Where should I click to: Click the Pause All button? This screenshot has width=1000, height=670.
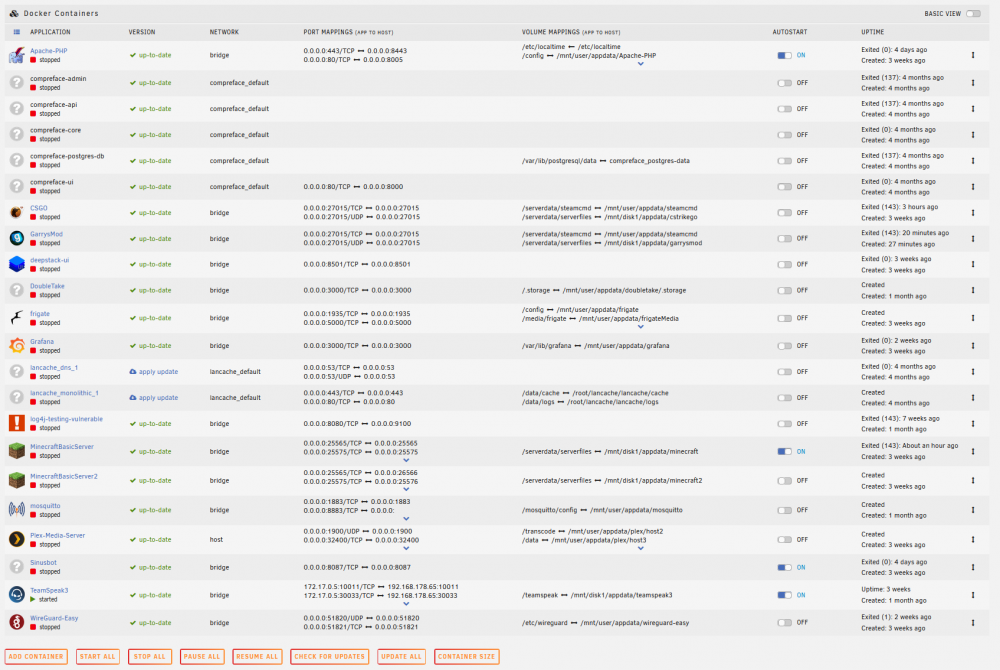(202, 657)
